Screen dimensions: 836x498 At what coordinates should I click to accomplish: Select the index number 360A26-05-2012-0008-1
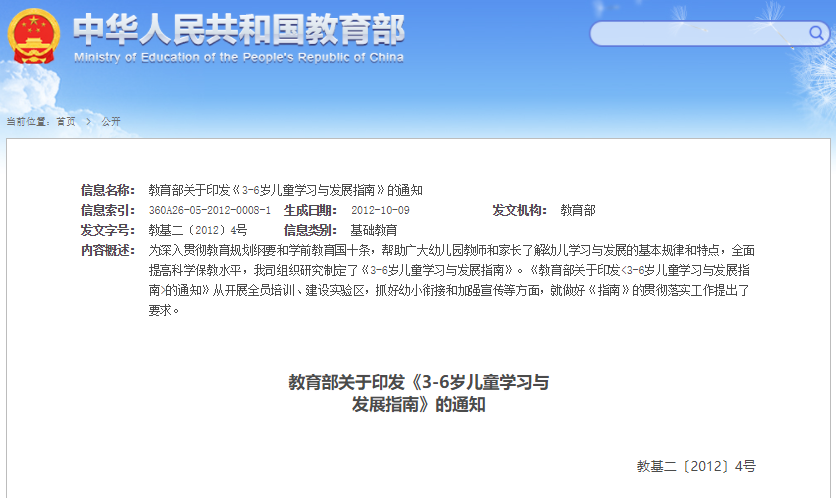pyautogui.click(x=210, y=210)
